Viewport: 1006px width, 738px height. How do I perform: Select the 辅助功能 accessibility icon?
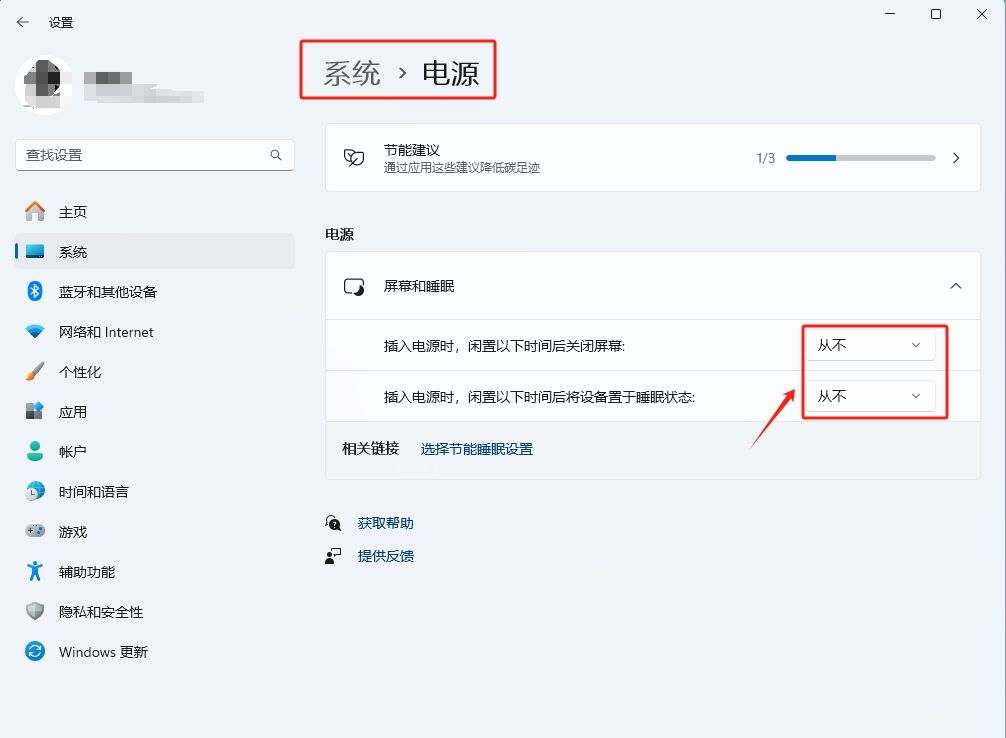[x=31, y=571]
